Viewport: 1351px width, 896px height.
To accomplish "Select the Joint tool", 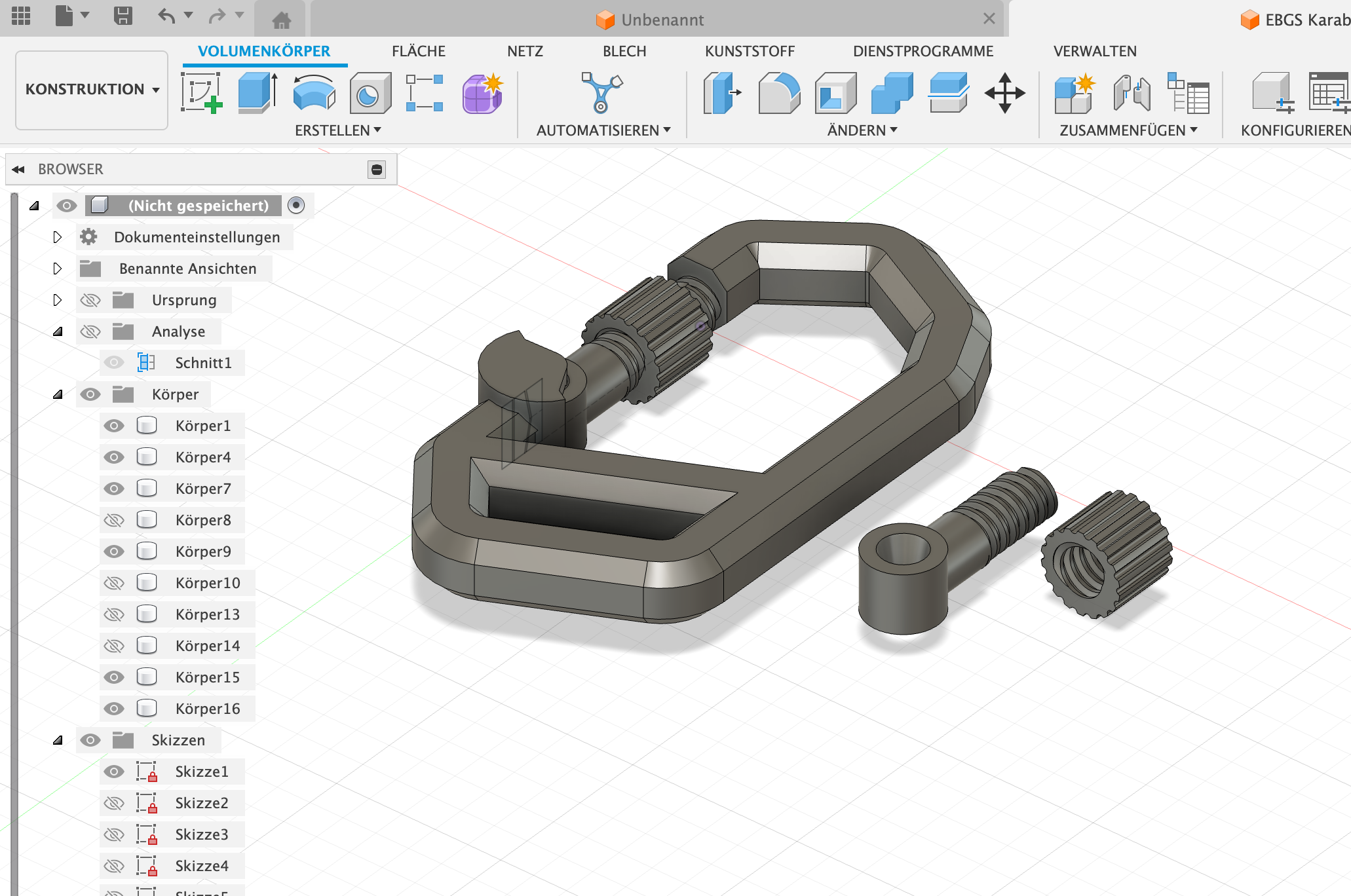I will (1132, 94).
